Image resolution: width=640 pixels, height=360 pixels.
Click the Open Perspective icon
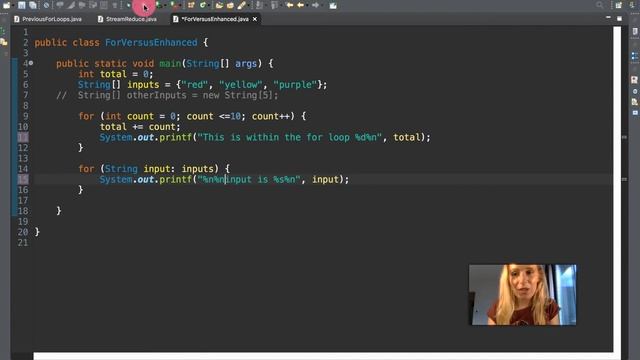point(619,5)
